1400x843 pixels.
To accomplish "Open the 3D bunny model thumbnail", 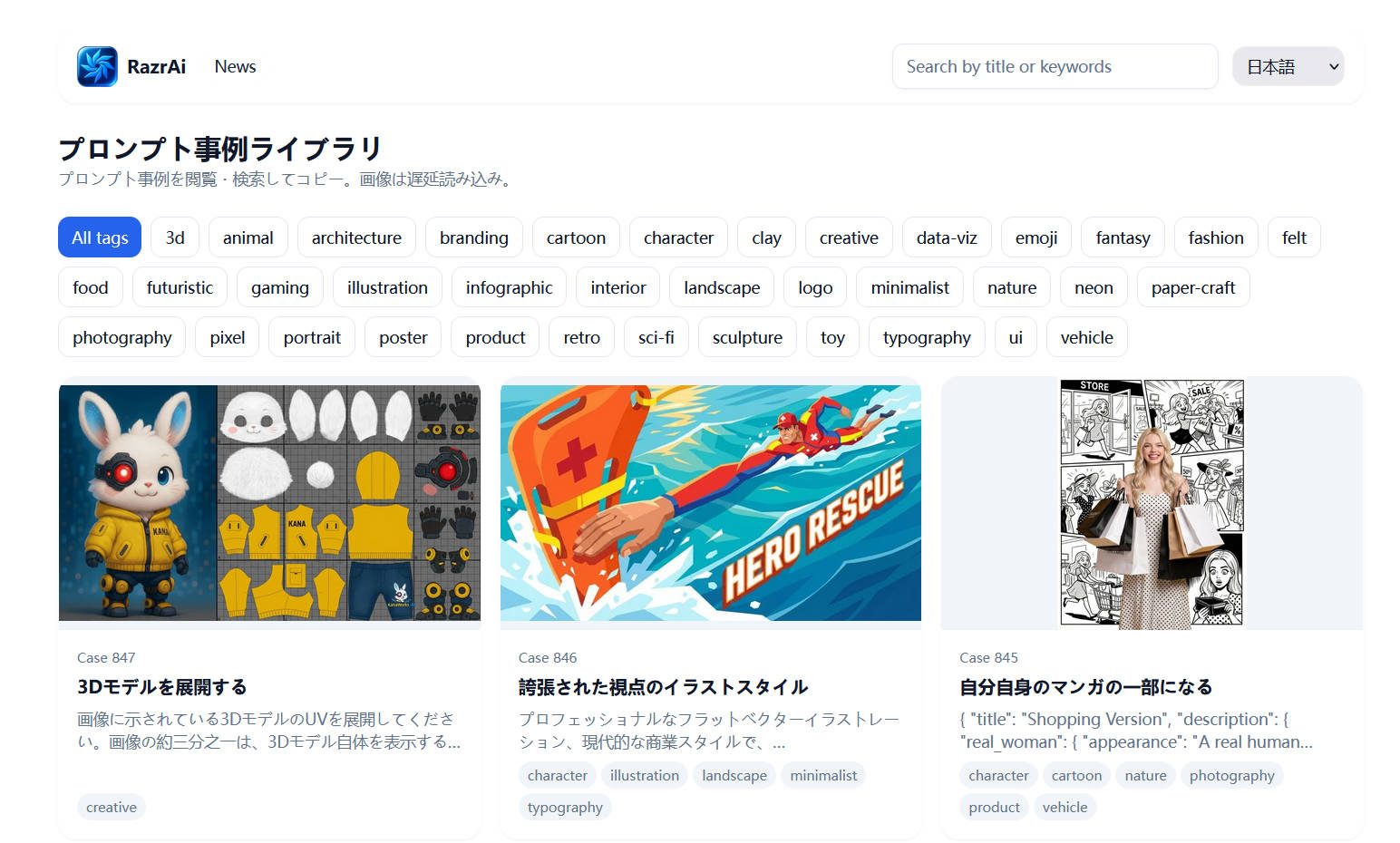I will 269,502.
